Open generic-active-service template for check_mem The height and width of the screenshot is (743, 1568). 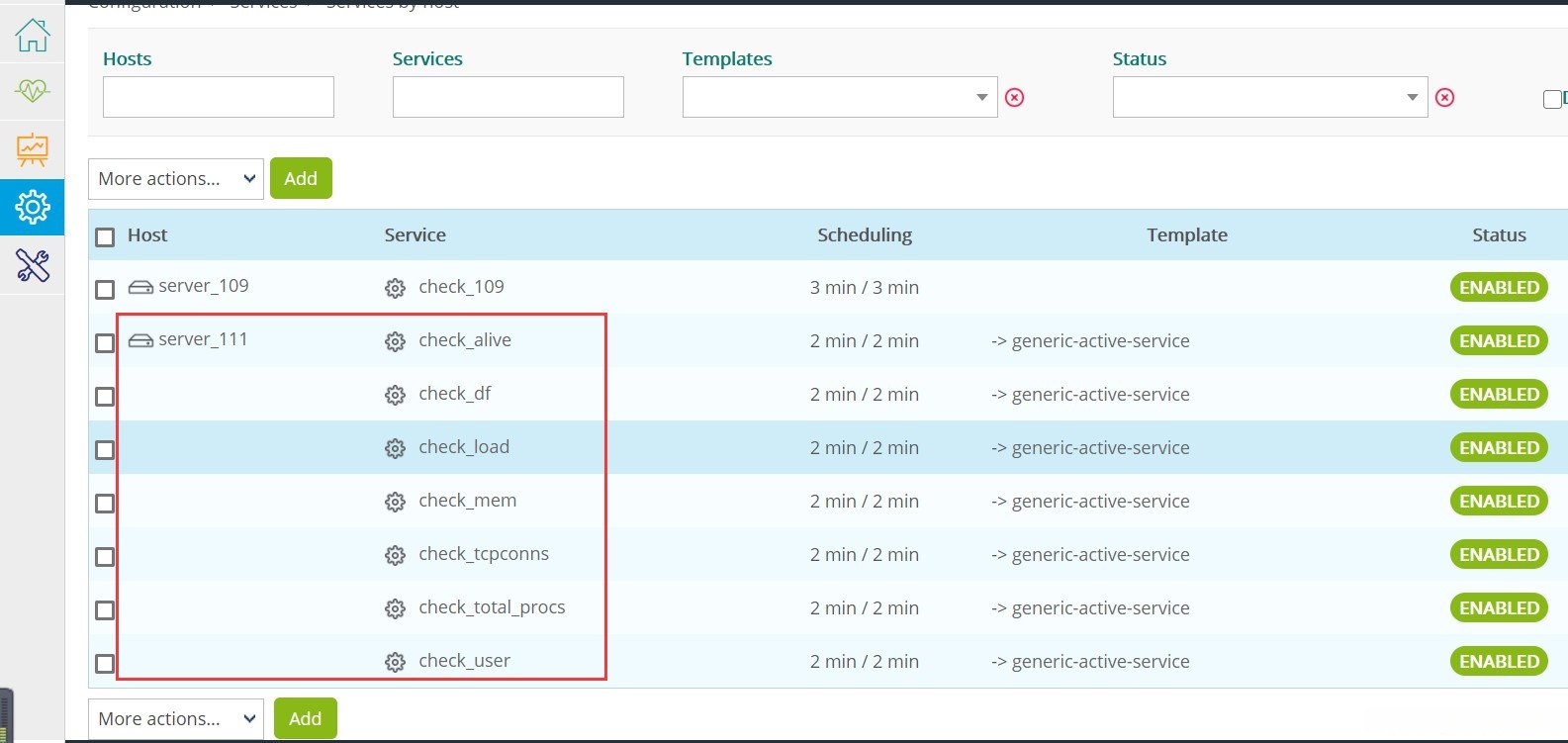point(1101,502)
